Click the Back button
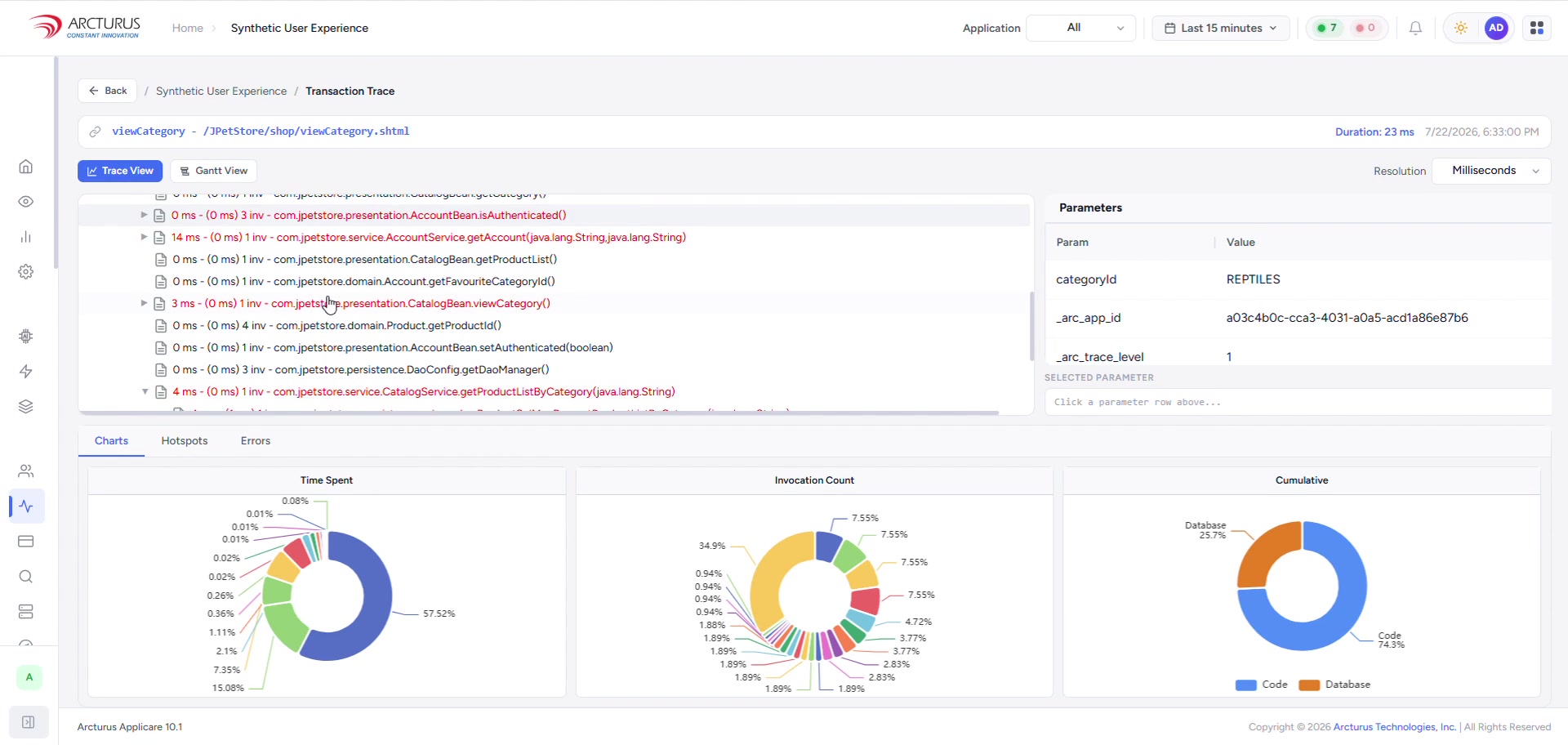The image size is (1568, 745). (x=107, y=91)
